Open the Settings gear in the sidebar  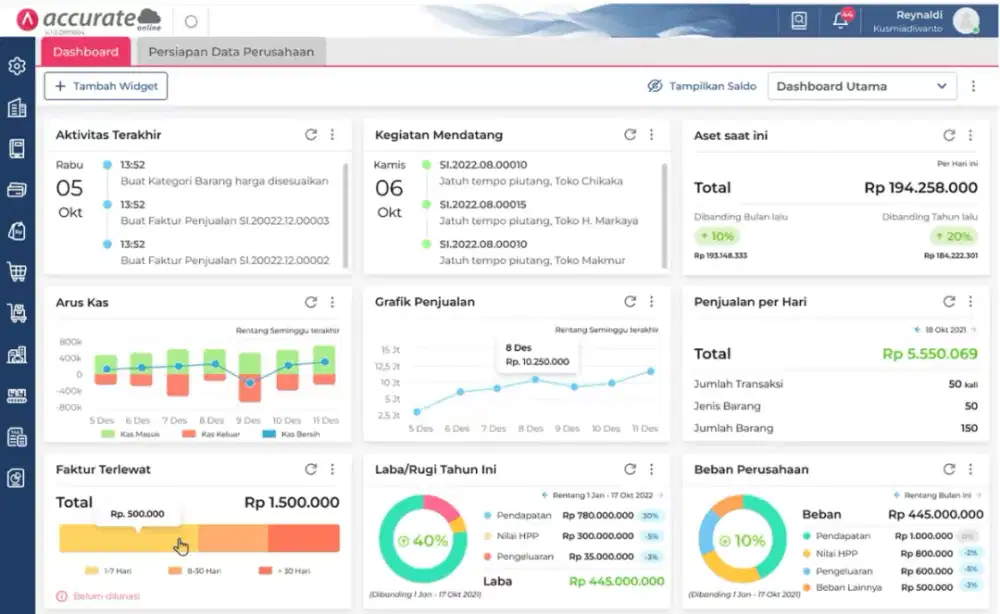click(16, 65)
